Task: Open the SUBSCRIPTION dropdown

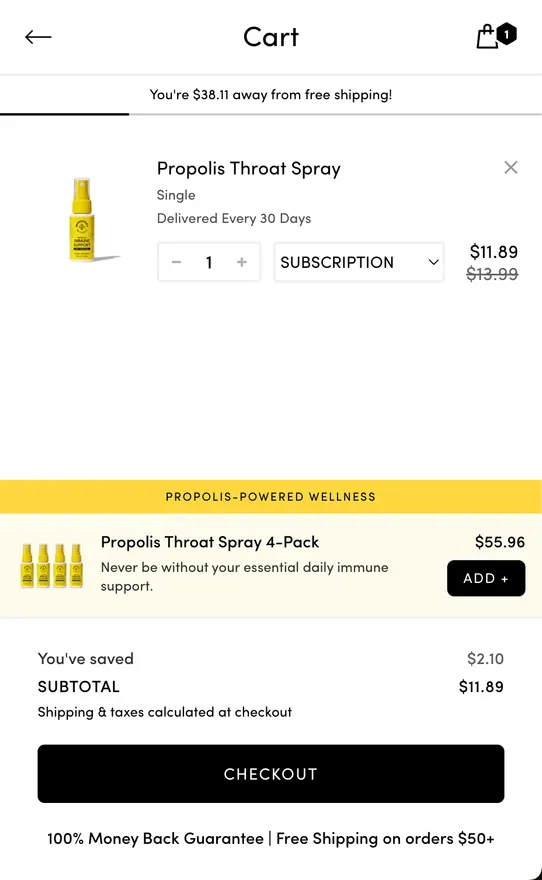Action: (359, 262)
